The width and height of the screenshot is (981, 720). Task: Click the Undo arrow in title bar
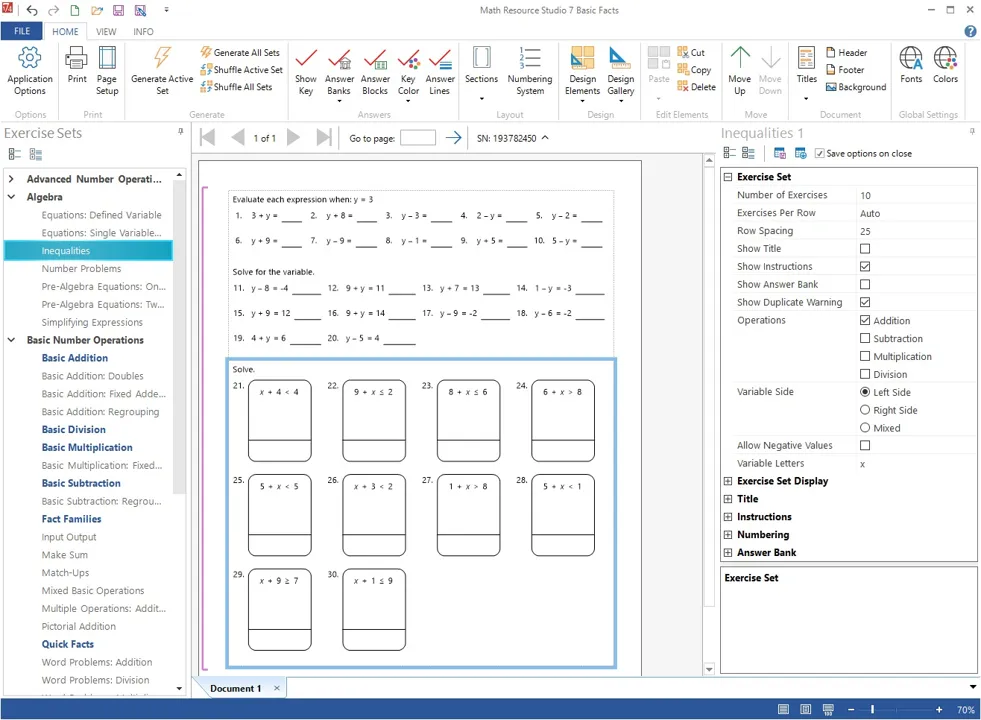pyautogui.click(x=32, y=10)
